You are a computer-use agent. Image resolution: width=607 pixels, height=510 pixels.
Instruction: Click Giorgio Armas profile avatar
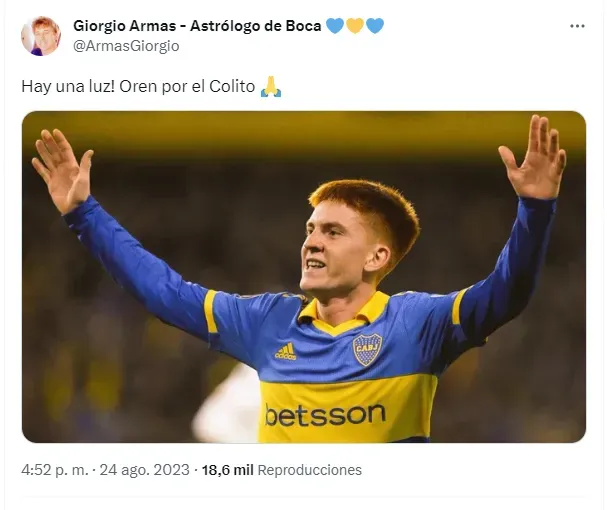click(41, 36)
